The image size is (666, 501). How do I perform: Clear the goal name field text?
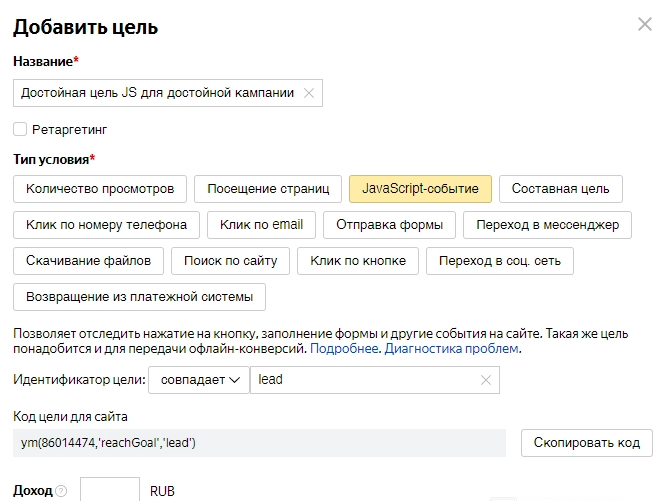pos(309,93)
